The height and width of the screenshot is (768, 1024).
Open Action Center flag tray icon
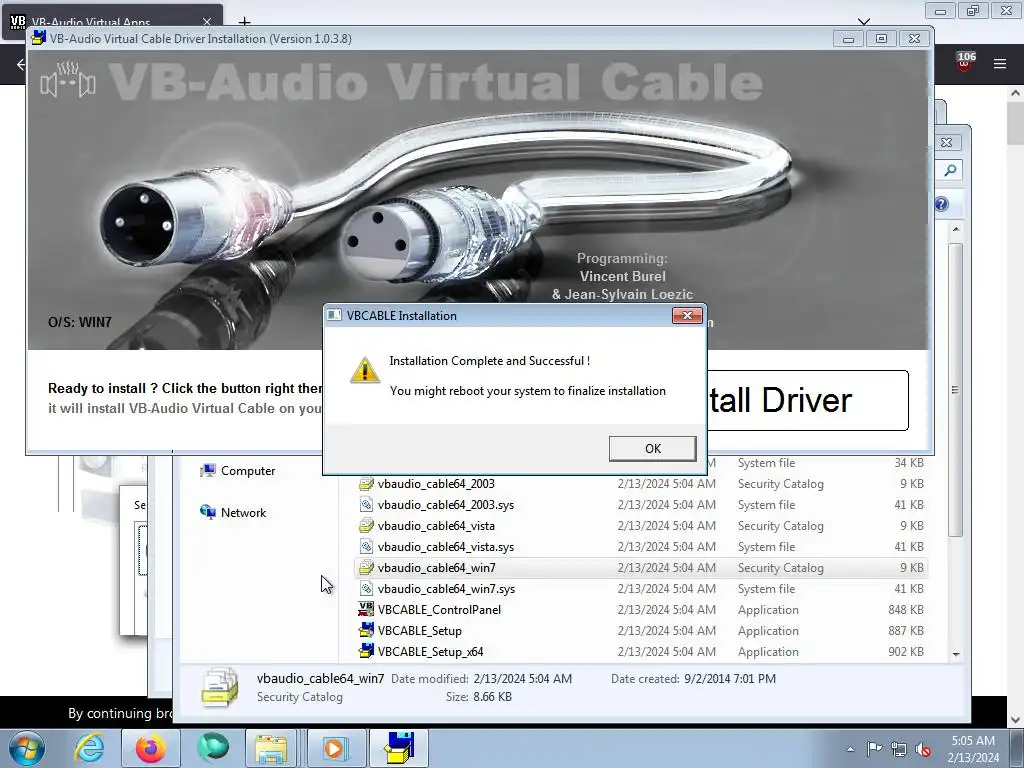pyautogui.click(x=874, y=749)
